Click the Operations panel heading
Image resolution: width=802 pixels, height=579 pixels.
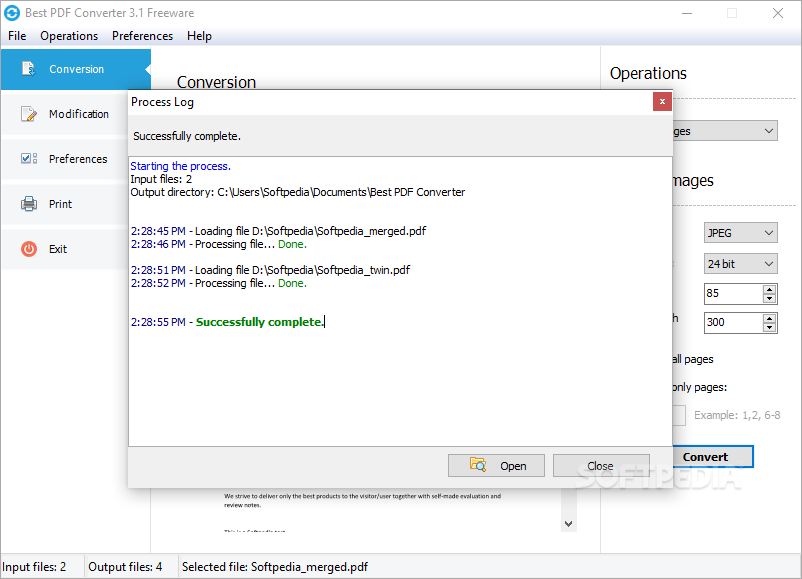(648, 73)
